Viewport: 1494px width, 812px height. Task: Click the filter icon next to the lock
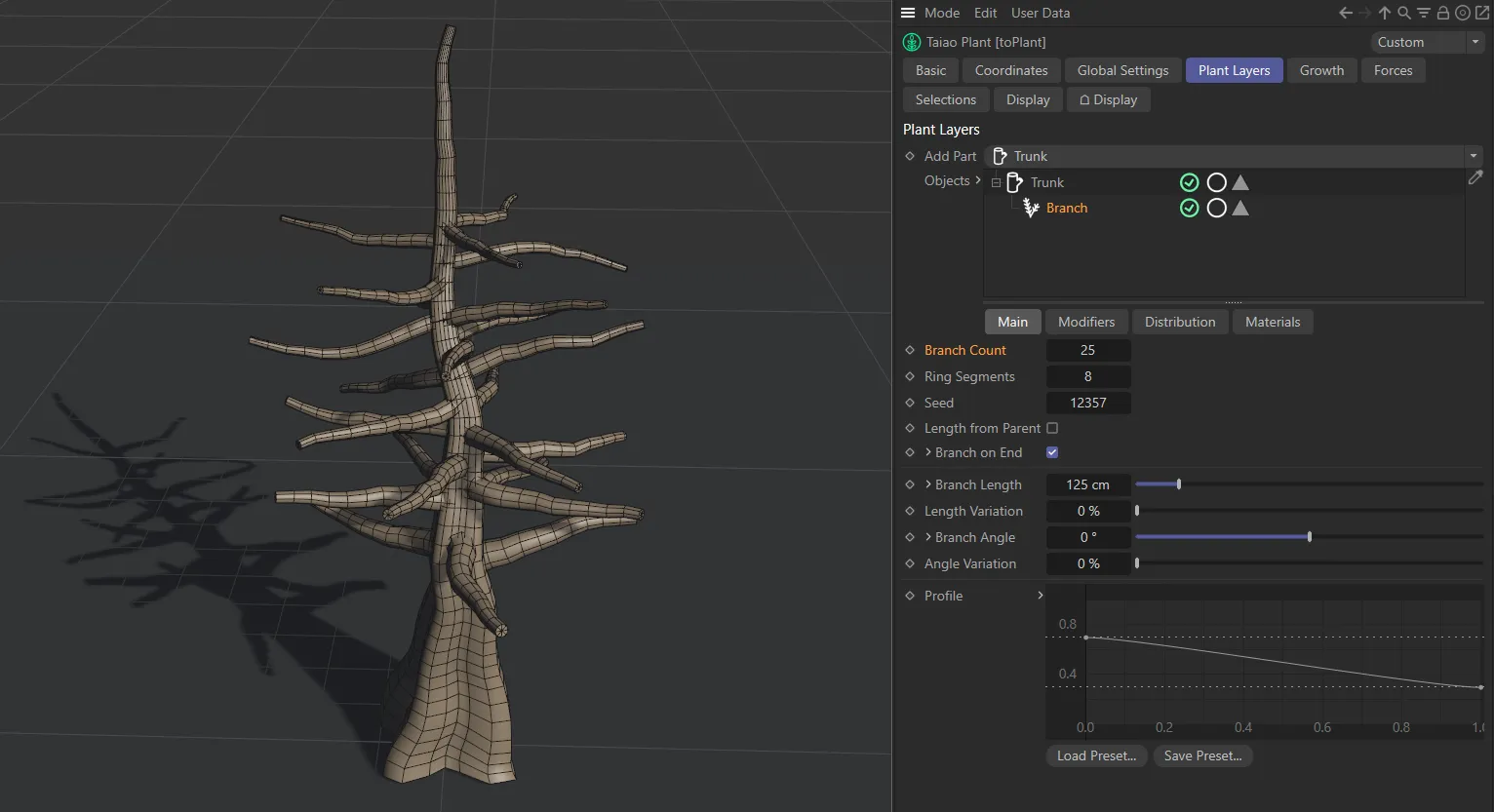pyautogui.click(x=1423, y=13)
